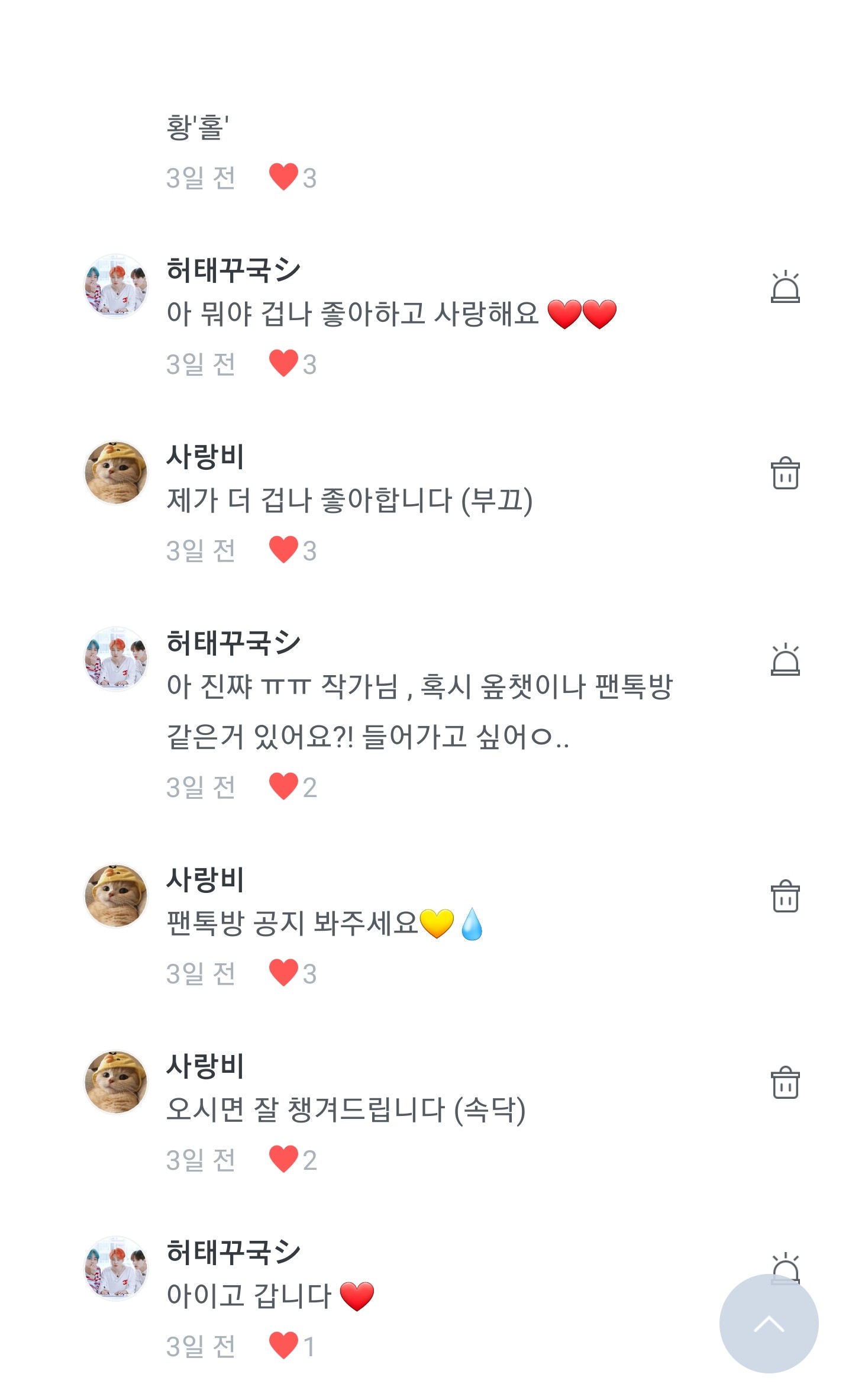Toggle heart under "제가 더 겁나 좋아합니다"

[x=283, y=550]
